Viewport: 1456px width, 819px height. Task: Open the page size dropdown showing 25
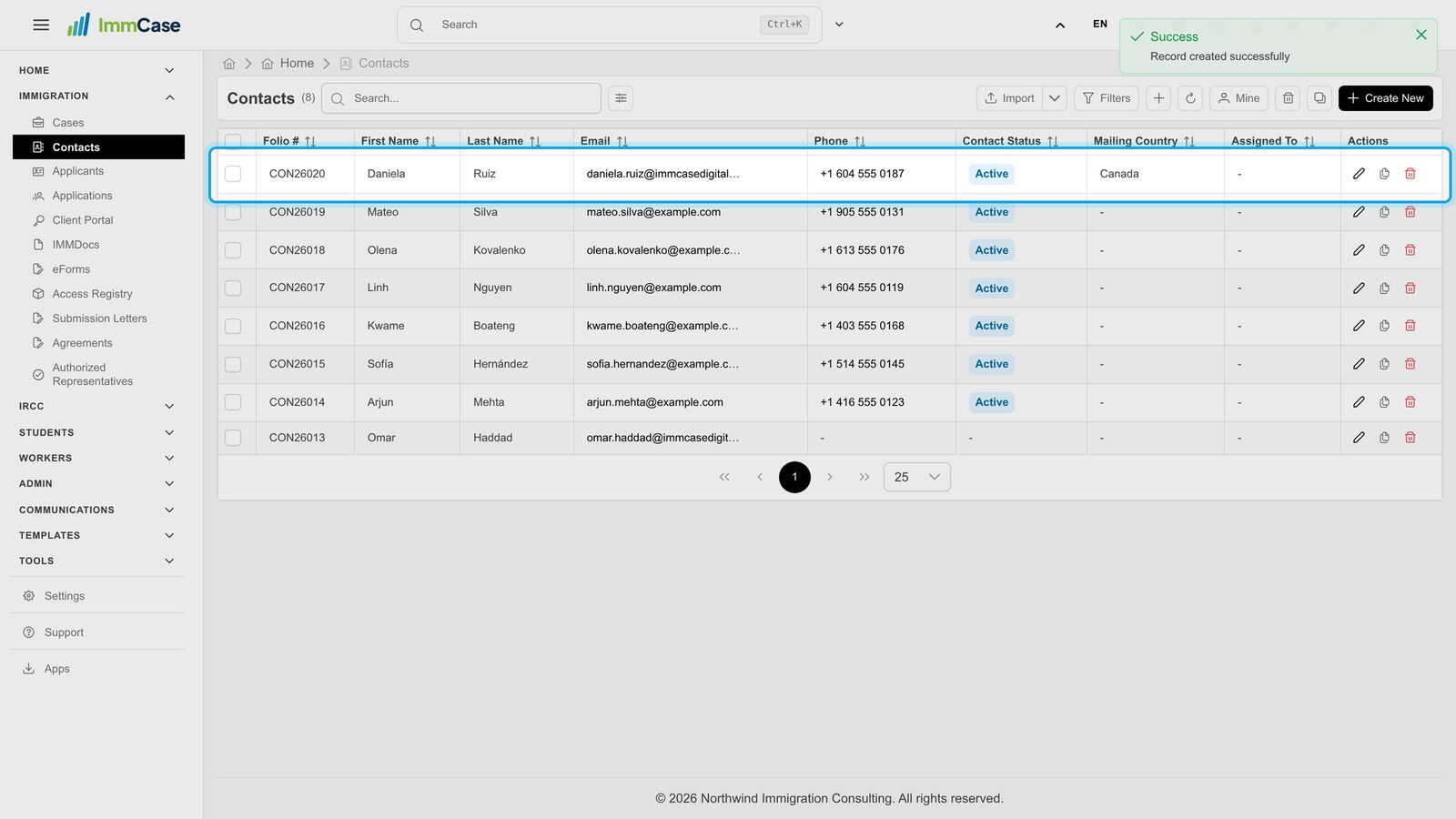click(917, 477)
